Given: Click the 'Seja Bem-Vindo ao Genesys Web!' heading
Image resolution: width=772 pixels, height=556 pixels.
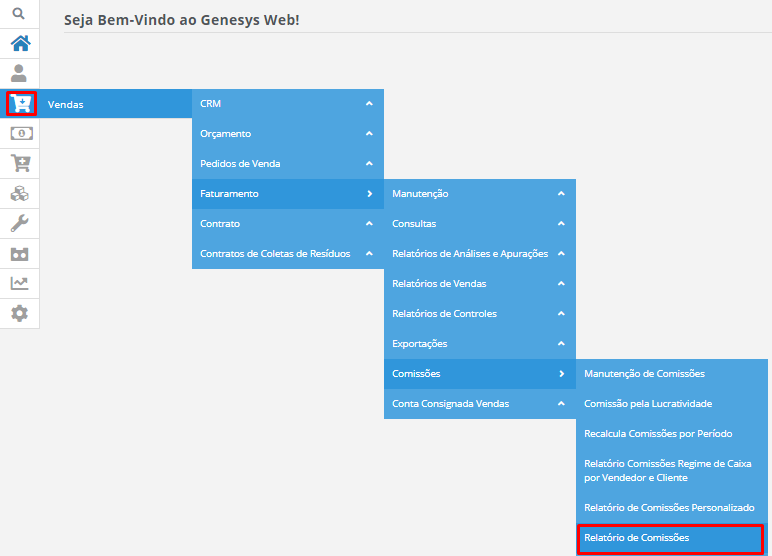Looking at the screenshot, I should [182, 20].
